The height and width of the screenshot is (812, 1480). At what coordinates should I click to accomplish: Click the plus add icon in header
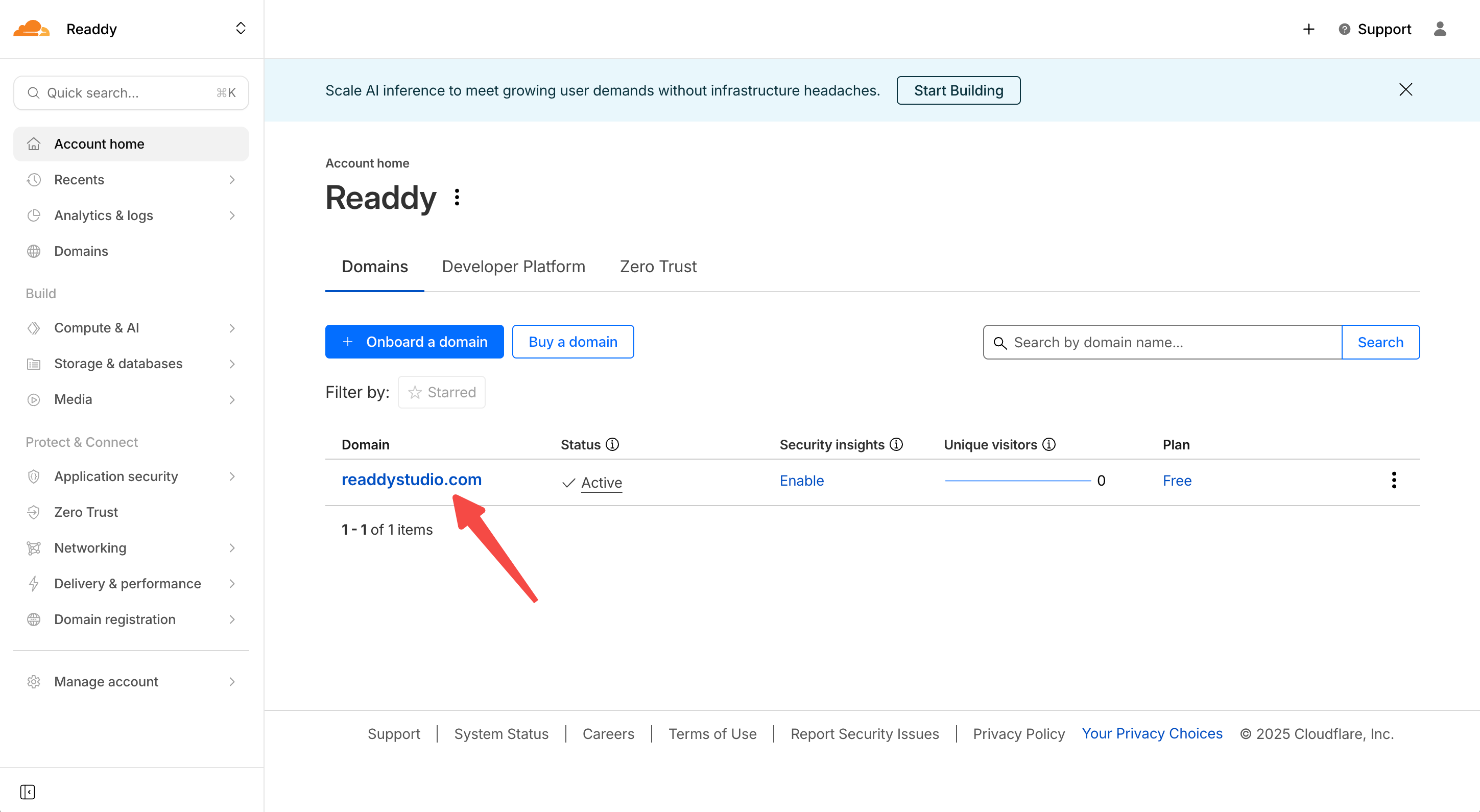(1308, 29)
